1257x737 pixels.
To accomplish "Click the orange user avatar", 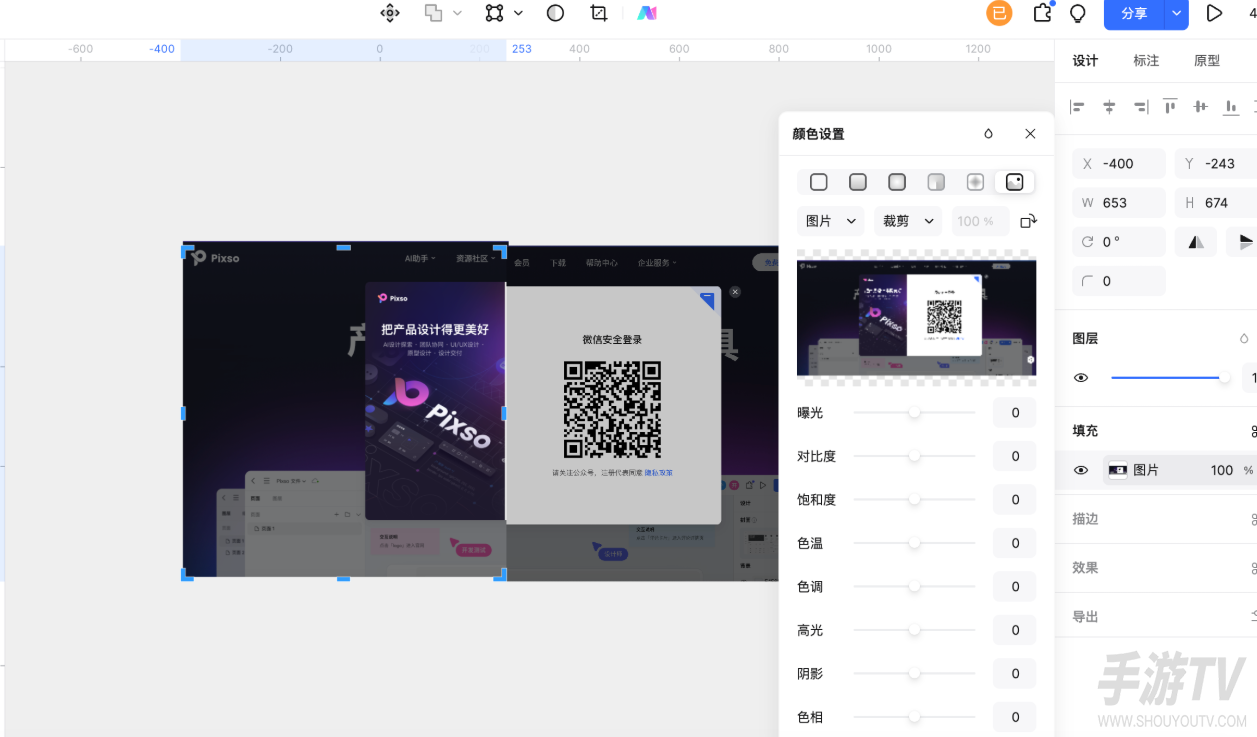I will [999, 13].
